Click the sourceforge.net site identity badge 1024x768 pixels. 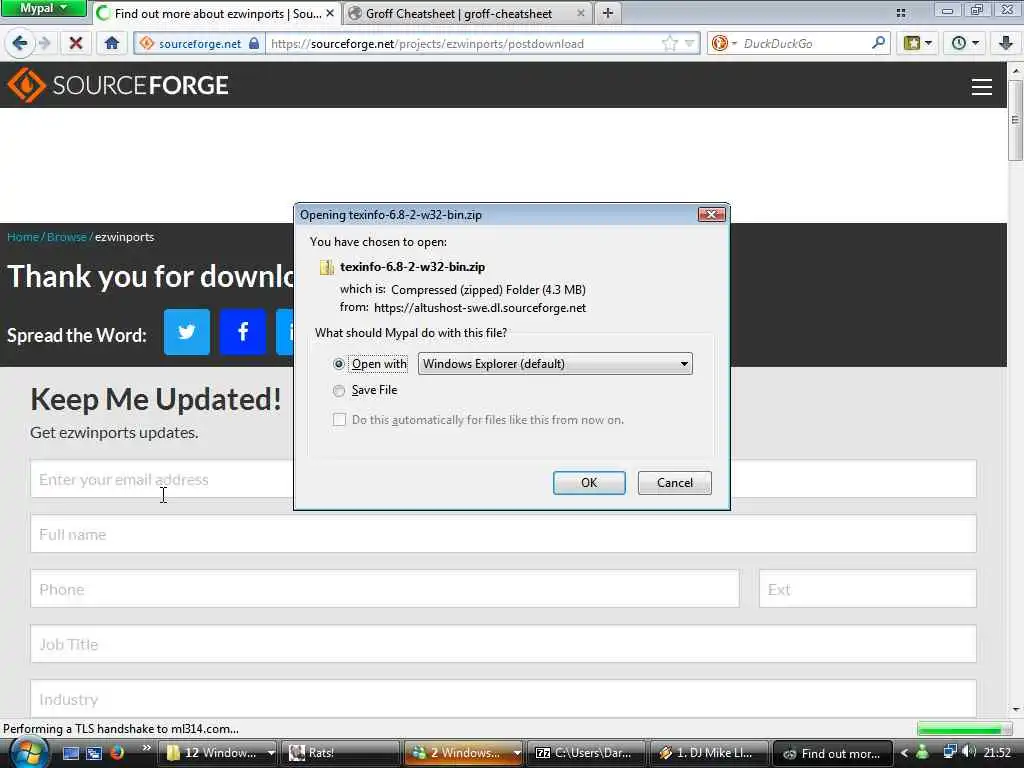(199, 44)
